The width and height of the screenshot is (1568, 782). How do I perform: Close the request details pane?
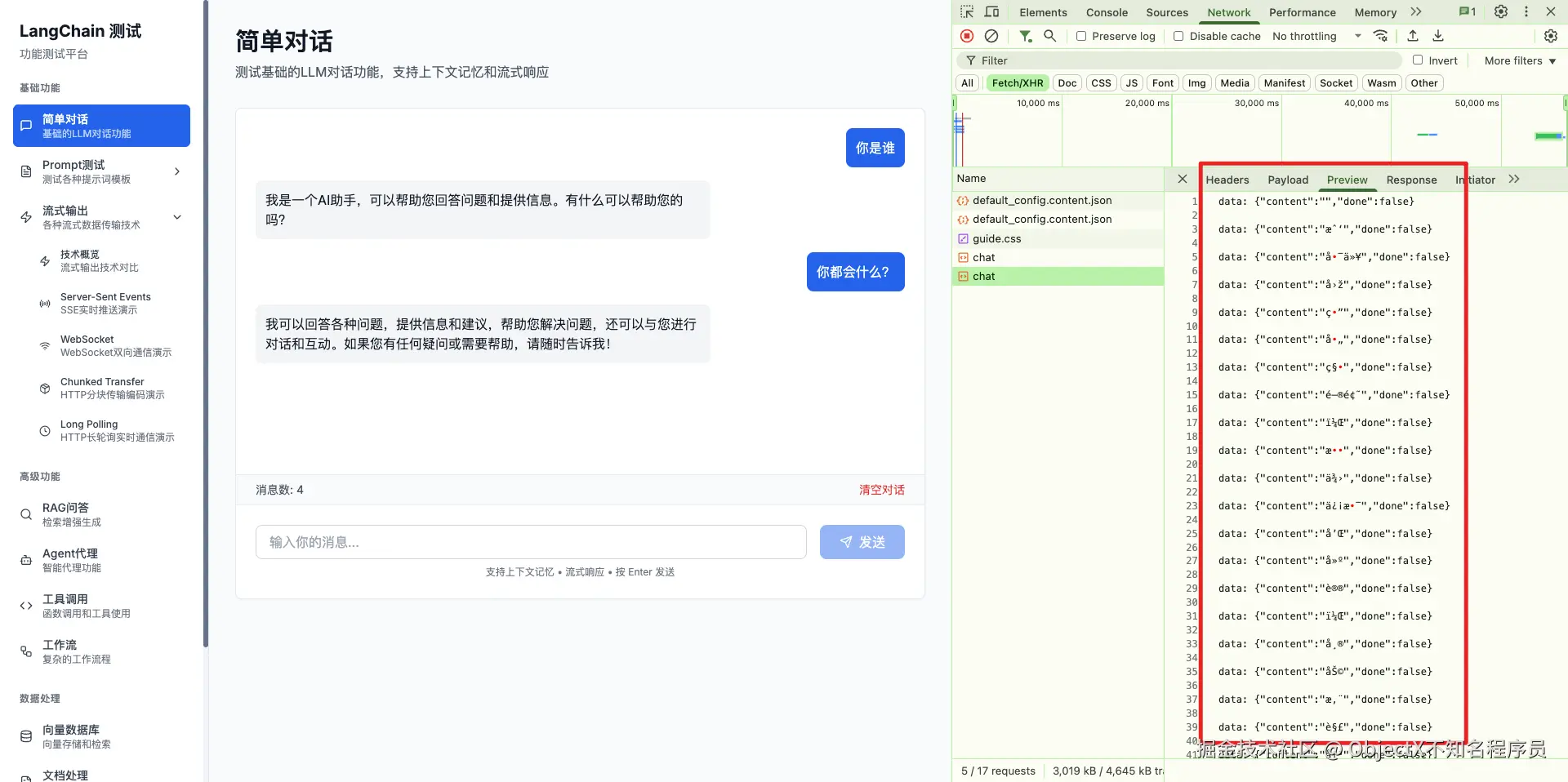1183,179
